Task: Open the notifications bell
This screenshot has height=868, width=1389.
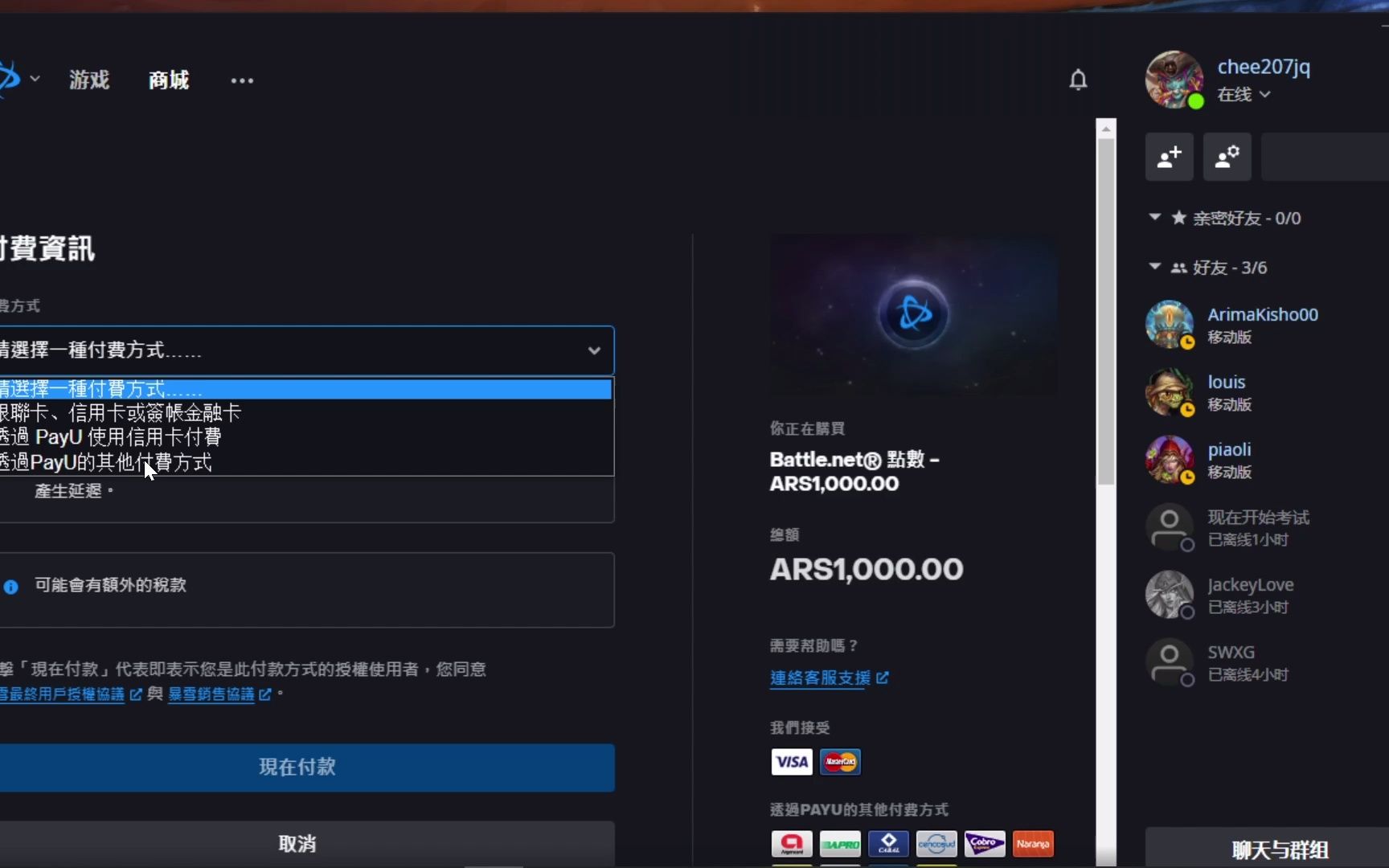Action: pos(1078,80)
